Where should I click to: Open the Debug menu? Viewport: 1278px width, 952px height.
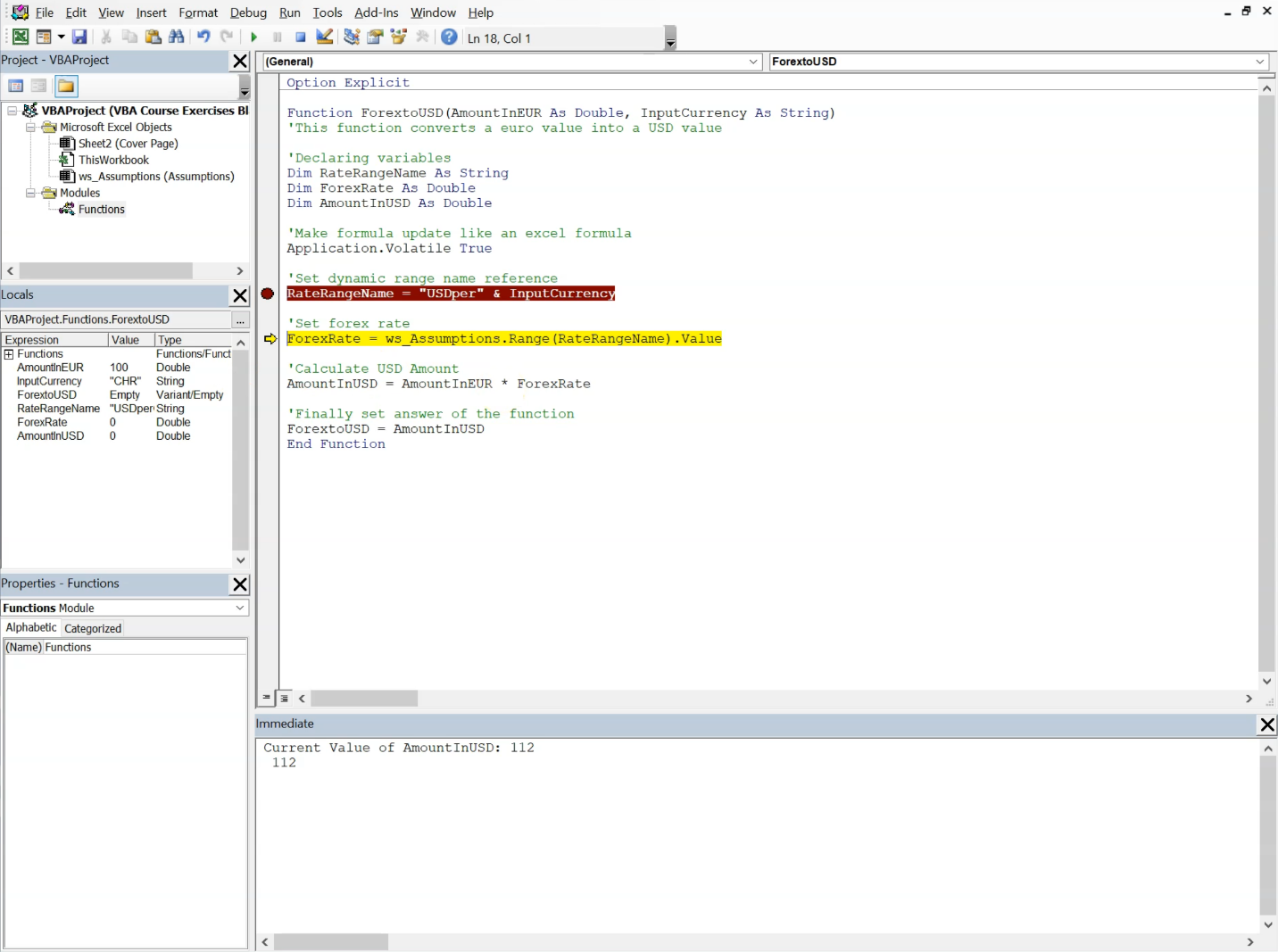248,12
